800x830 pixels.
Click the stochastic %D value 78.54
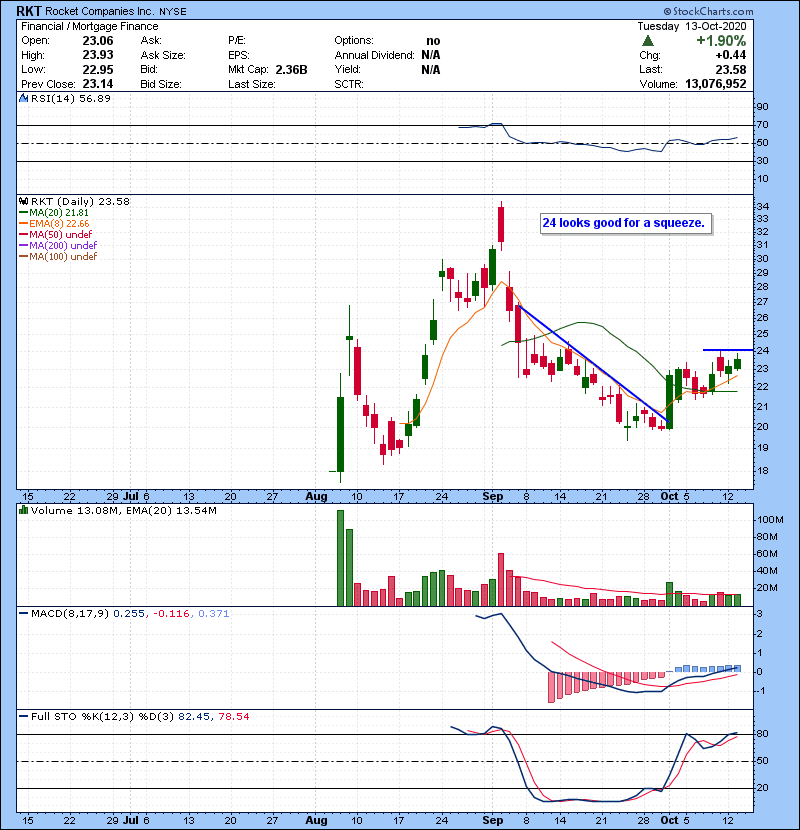[233, 716]
